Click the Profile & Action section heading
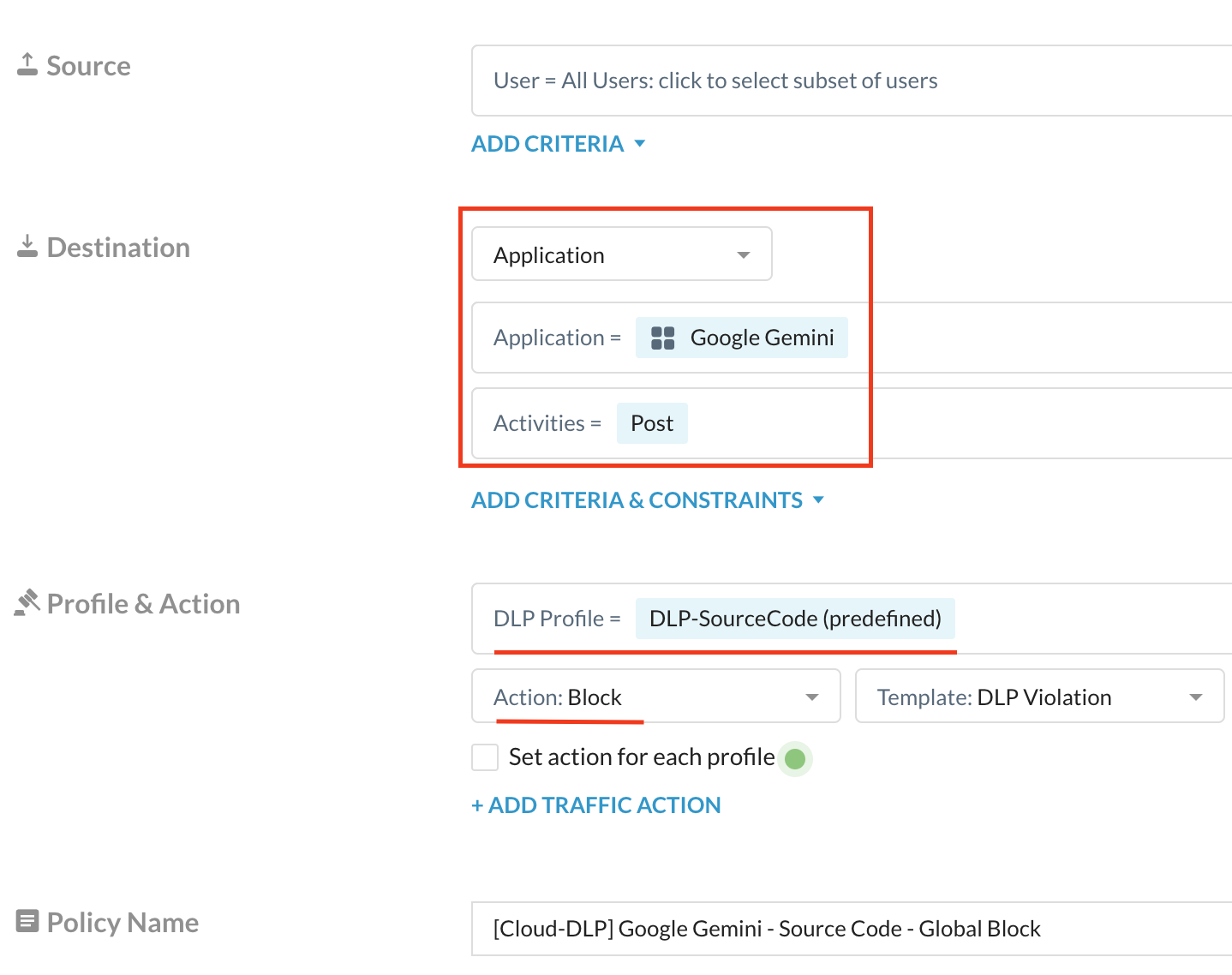Viewport: 1232px width, 975px height. [x=143, y=604]
